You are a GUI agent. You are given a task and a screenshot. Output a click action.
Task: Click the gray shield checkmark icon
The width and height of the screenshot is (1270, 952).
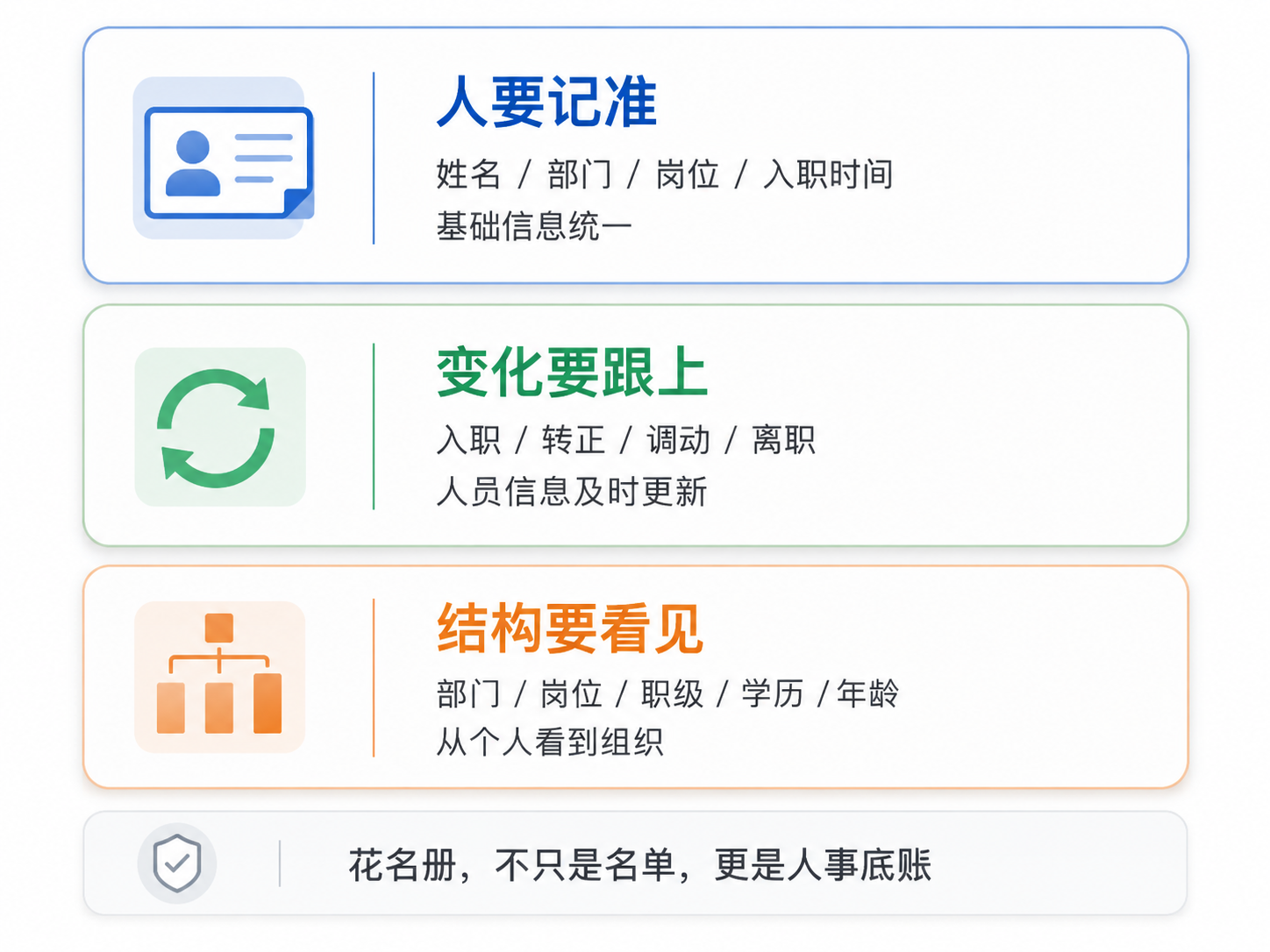coord(177,863)
